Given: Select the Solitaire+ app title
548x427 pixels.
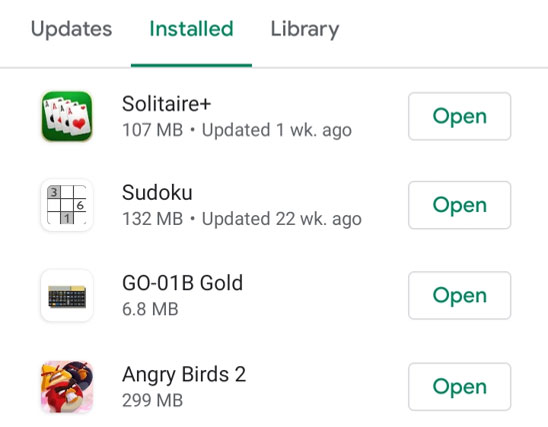Looking at the screenshot, I should click(166, 104).
